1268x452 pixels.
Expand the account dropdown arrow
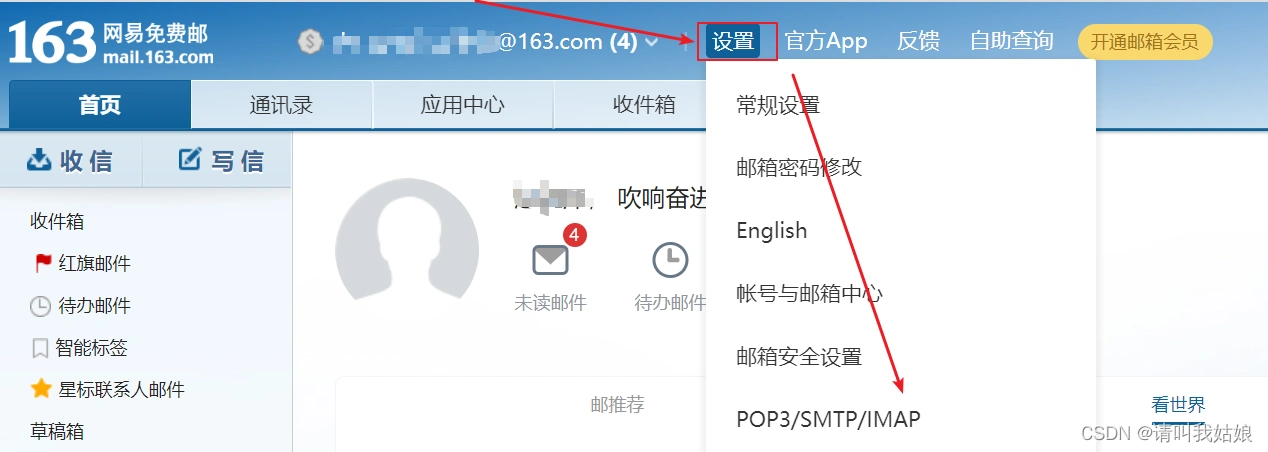pos(652,42)
